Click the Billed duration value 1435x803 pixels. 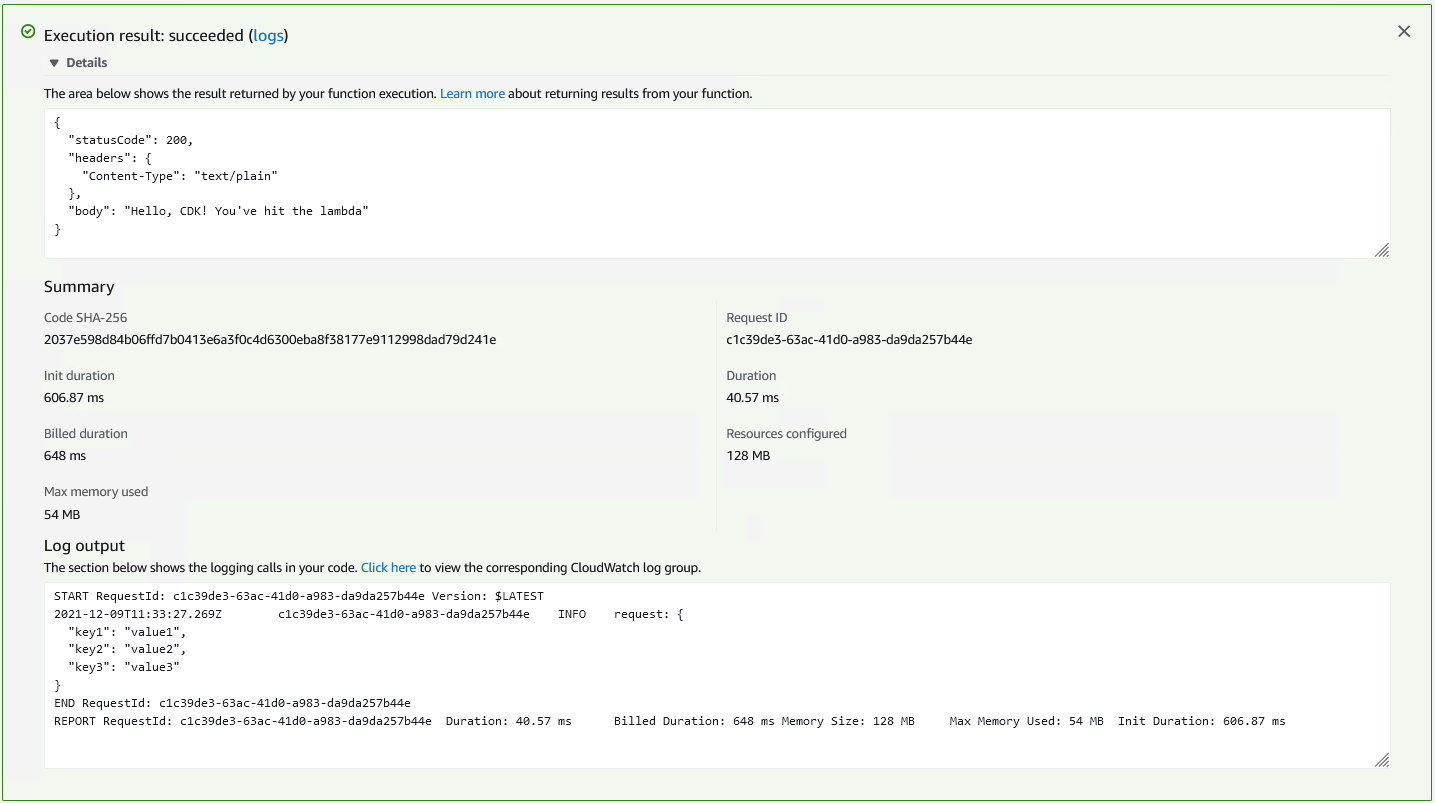tap(64, 455)
